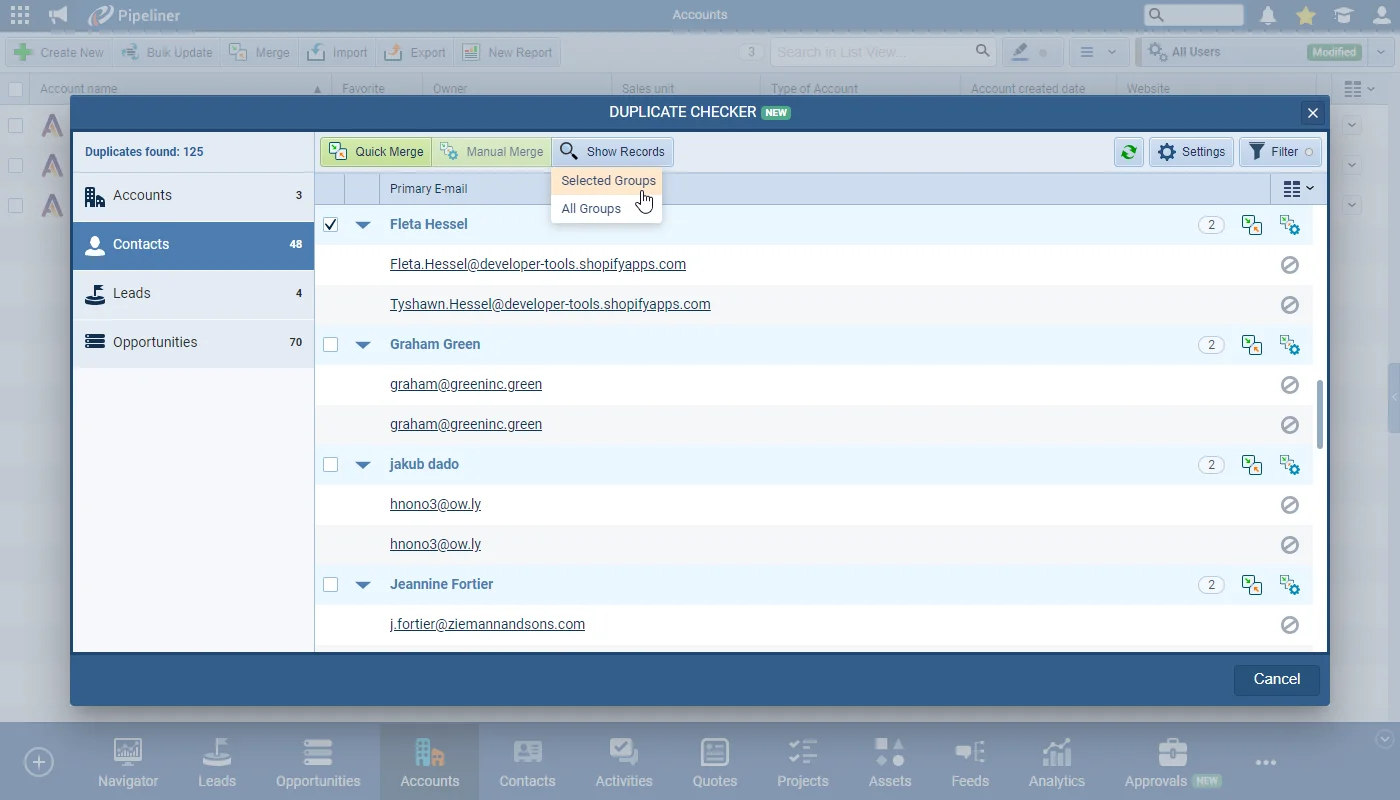Open the app launcher grid icon

coord(19,15)
